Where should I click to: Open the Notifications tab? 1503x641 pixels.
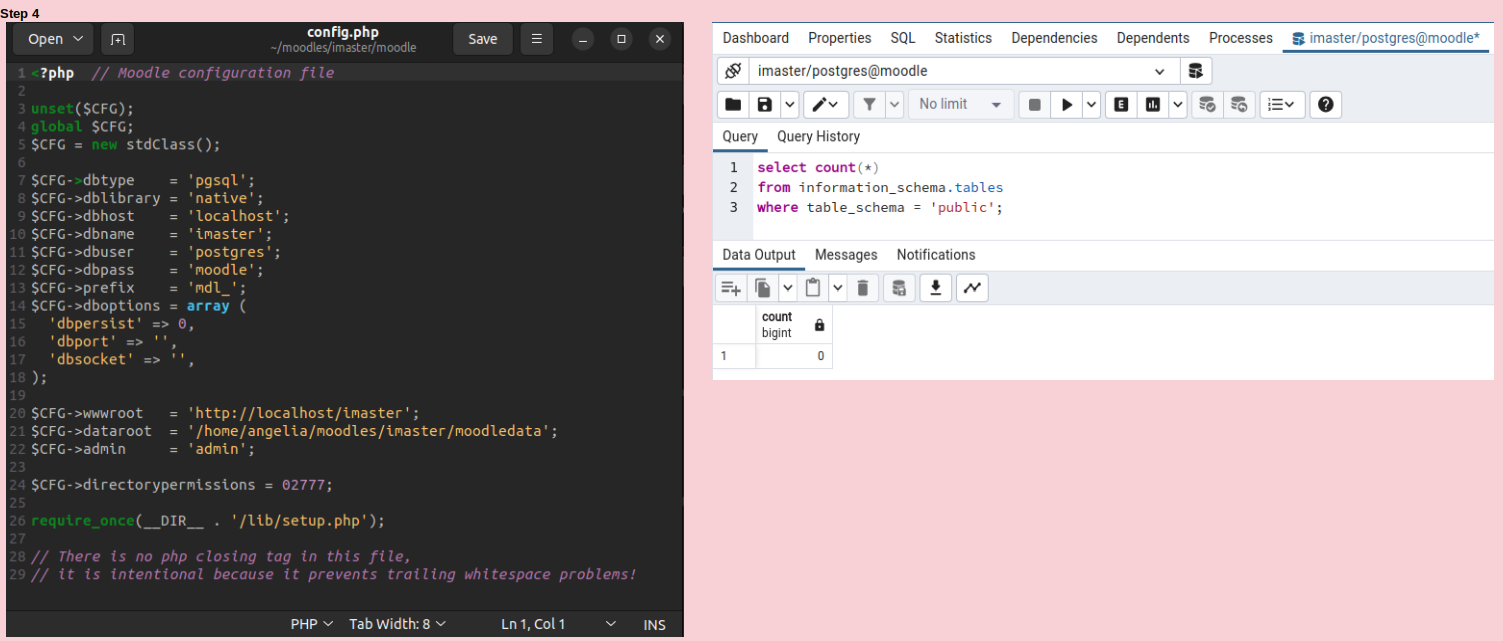[936, 255]
